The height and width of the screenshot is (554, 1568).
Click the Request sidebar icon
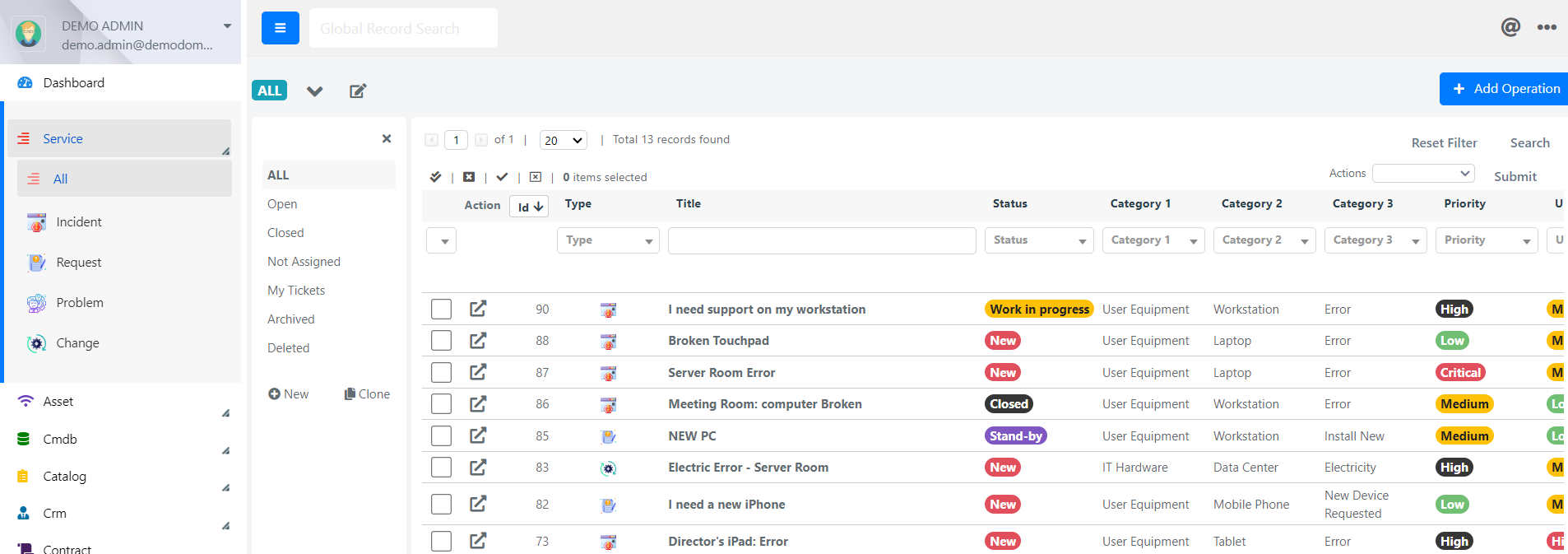(36, 263)
